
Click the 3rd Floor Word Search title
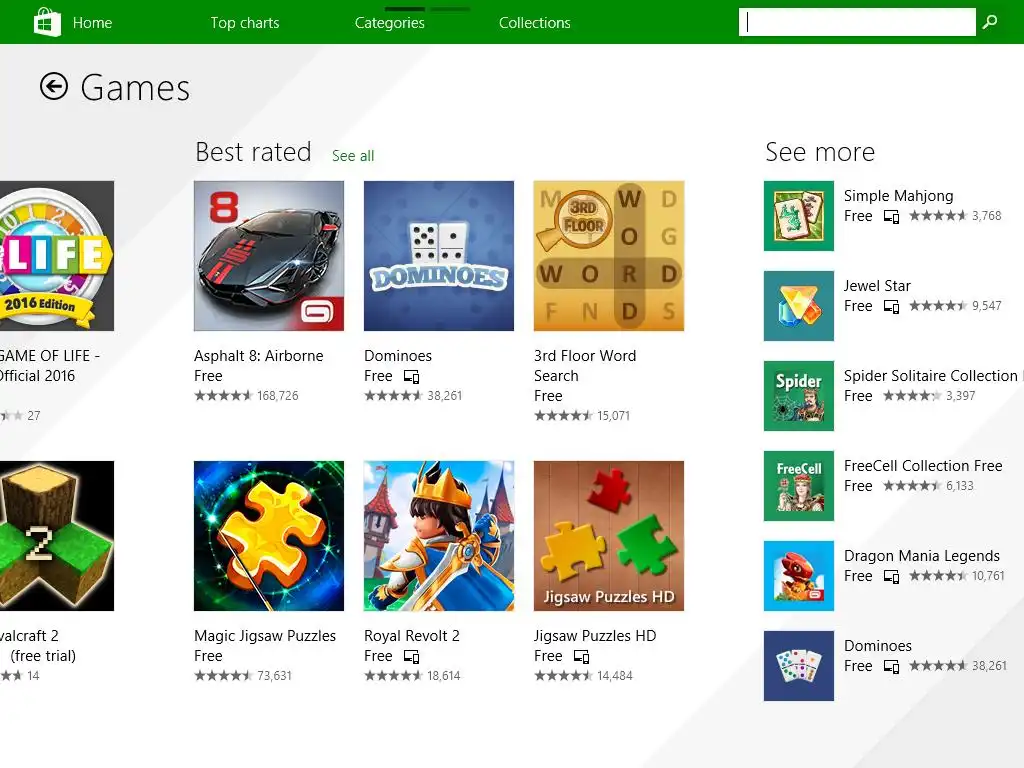pyautogui.click(x=584, y=366)
